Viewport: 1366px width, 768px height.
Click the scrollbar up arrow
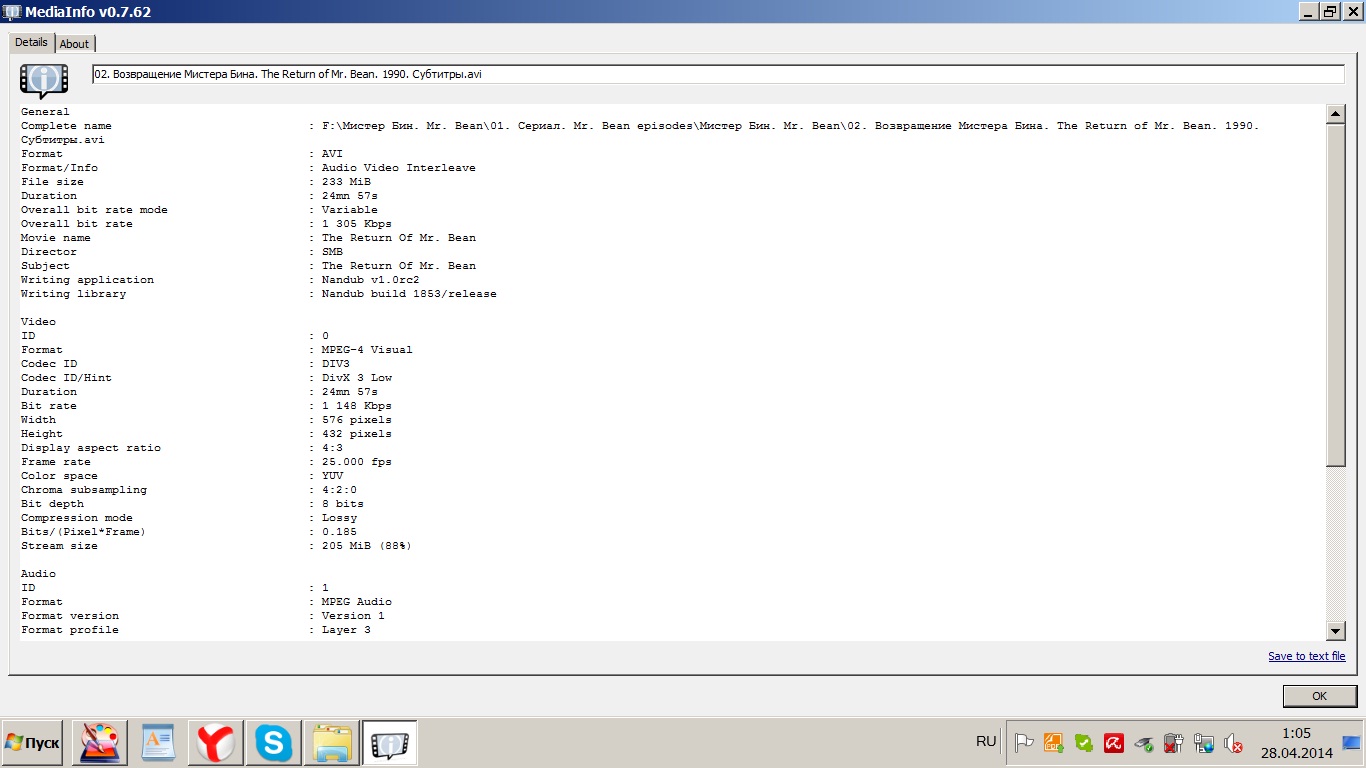[1335, 114]
